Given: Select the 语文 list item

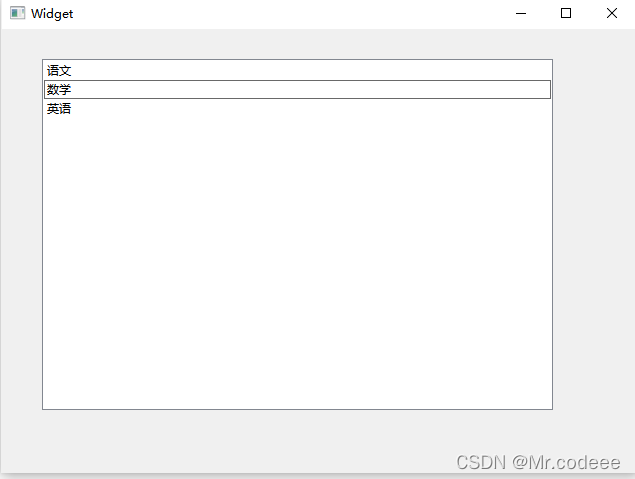Looking at the screenshot, I should tap(297, 70).
